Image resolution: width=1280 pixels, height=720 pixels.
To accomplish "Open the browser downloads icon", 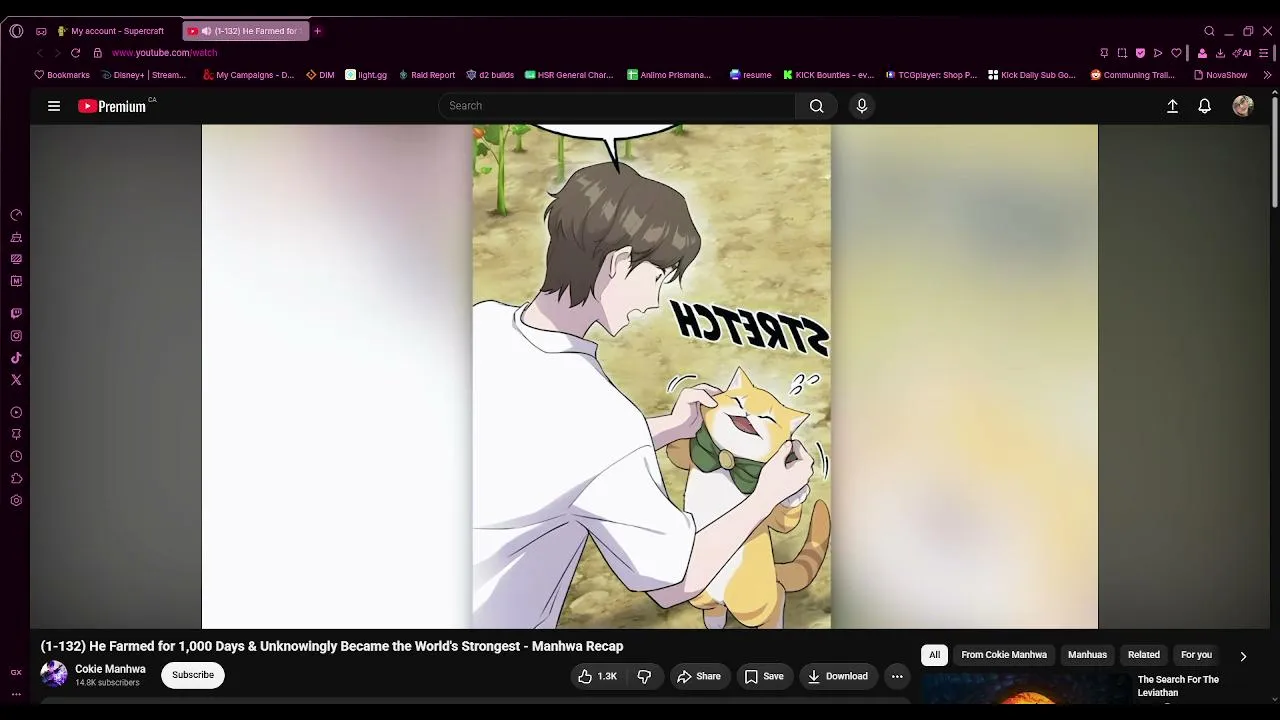I will [x=1220, y=53].
